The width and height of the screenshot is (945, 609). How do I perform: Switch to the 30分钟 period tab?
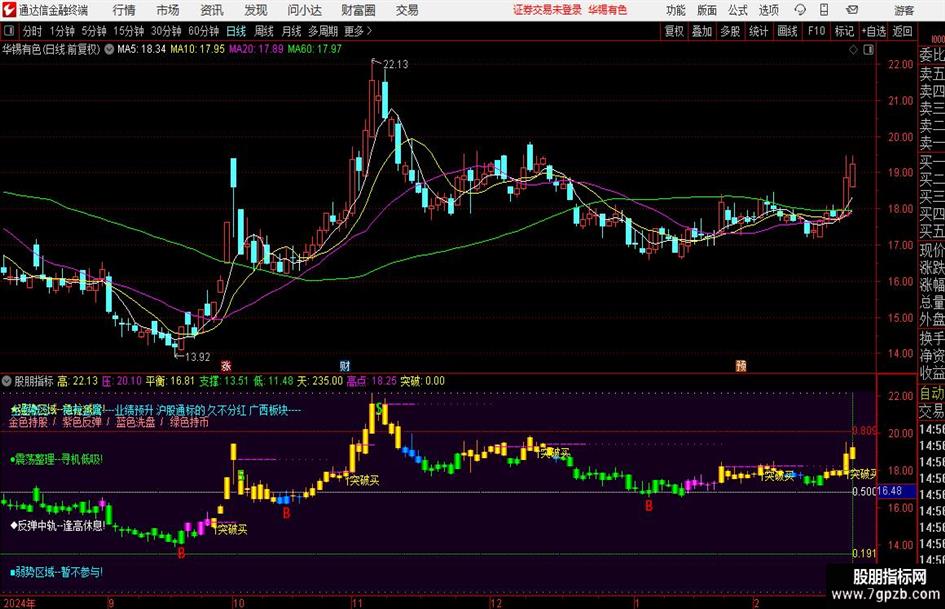coord(166,31)
